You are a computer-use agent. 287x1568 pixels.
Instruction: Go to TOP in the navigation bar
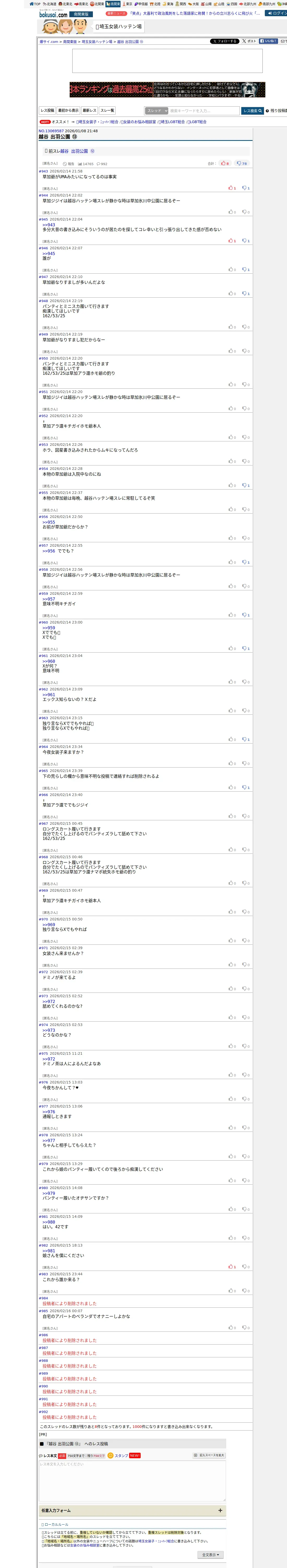(35, 4)
